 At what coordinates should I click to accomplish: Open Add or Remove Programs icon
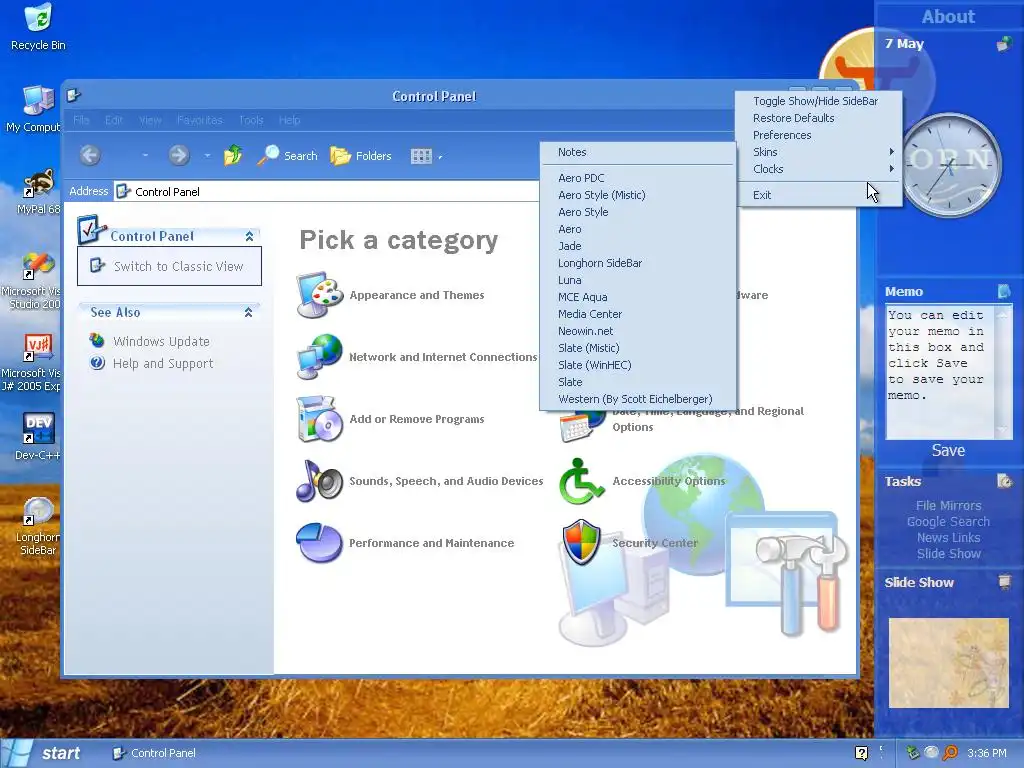pyautogui.click(x=319, y=419)
